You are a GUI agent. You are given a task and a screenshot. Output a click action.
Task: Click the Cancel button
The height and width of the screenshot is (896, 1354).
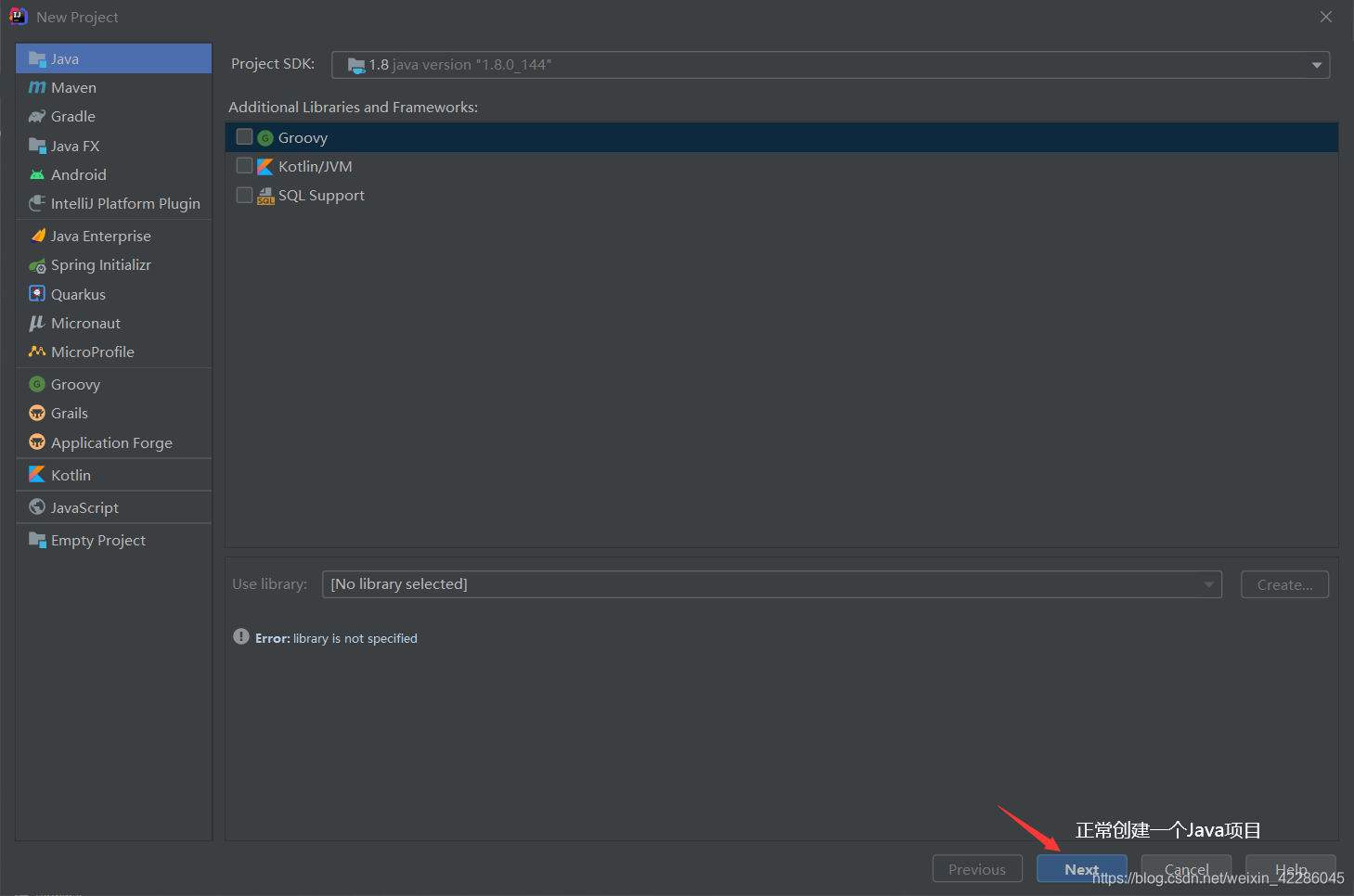coord(1186,869)
